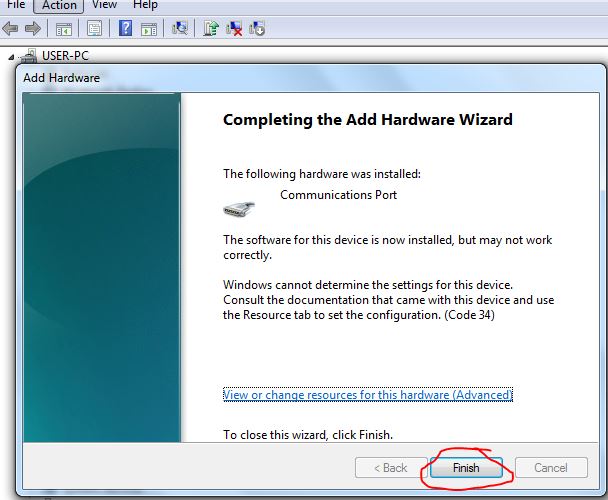This screenshot has width=608, height=500.
Task: Click Scan for hardware changes icon
Action: click(x=180, y=28)
